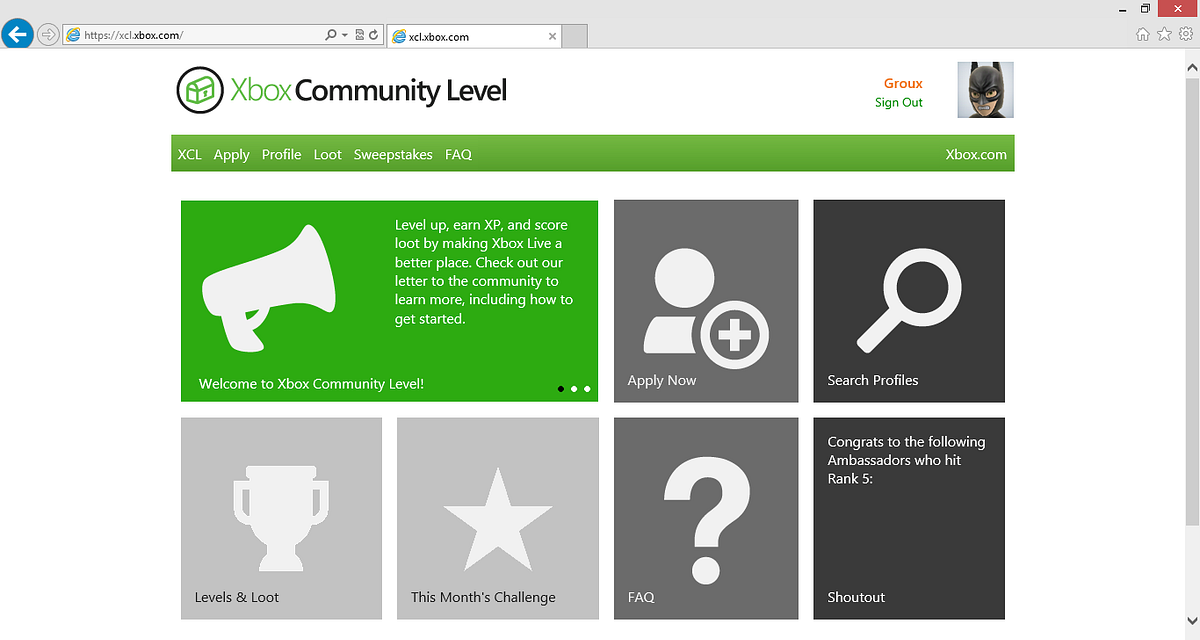Screen dimensions: 1200x640
Task: Click the Xbox Community Level title text
Action: point(368,91)
